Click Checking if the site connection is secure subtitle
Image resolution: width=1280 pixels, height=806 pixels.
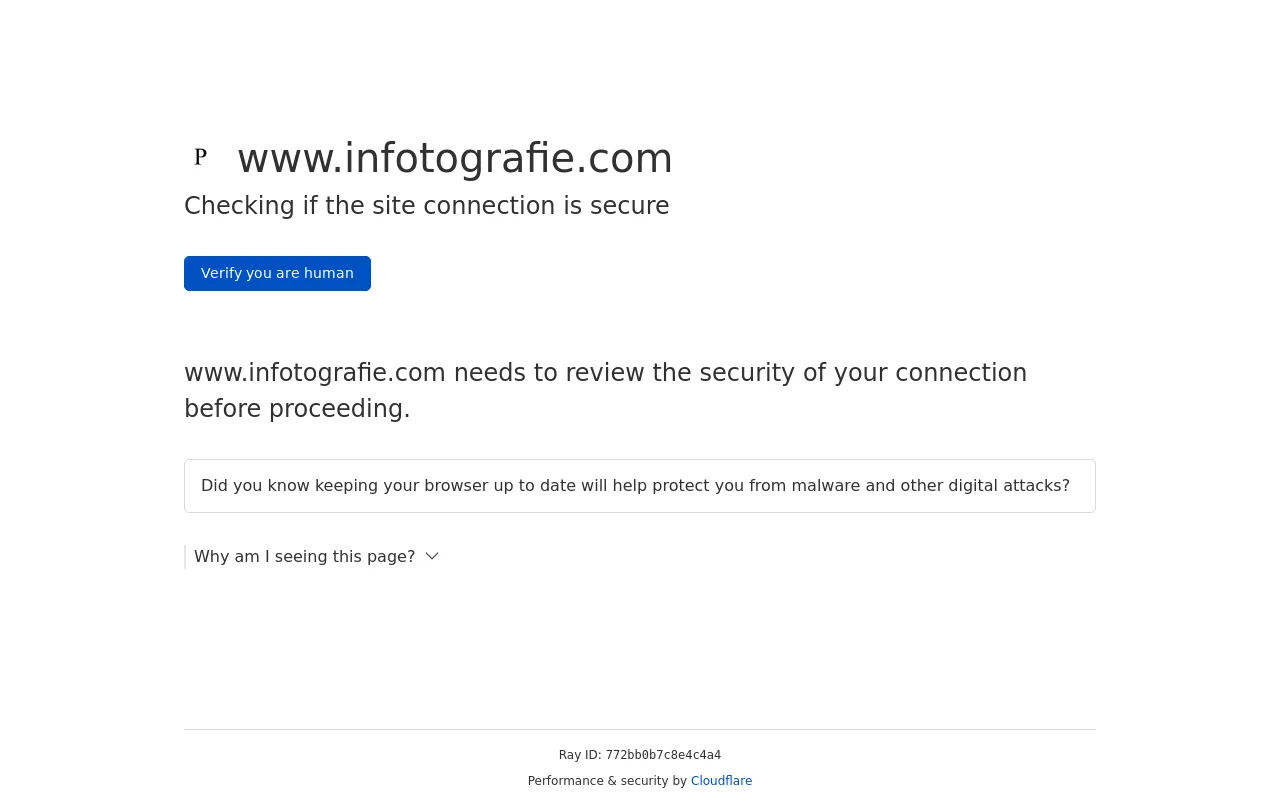pos(427,206)
